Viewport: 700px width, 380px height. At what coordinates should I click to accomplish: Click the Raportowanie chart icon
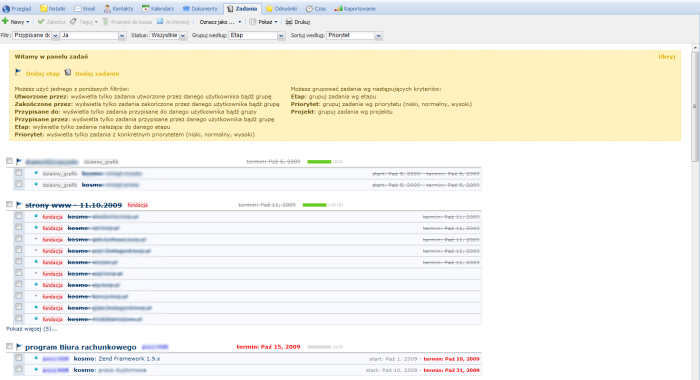coord(338,8)
